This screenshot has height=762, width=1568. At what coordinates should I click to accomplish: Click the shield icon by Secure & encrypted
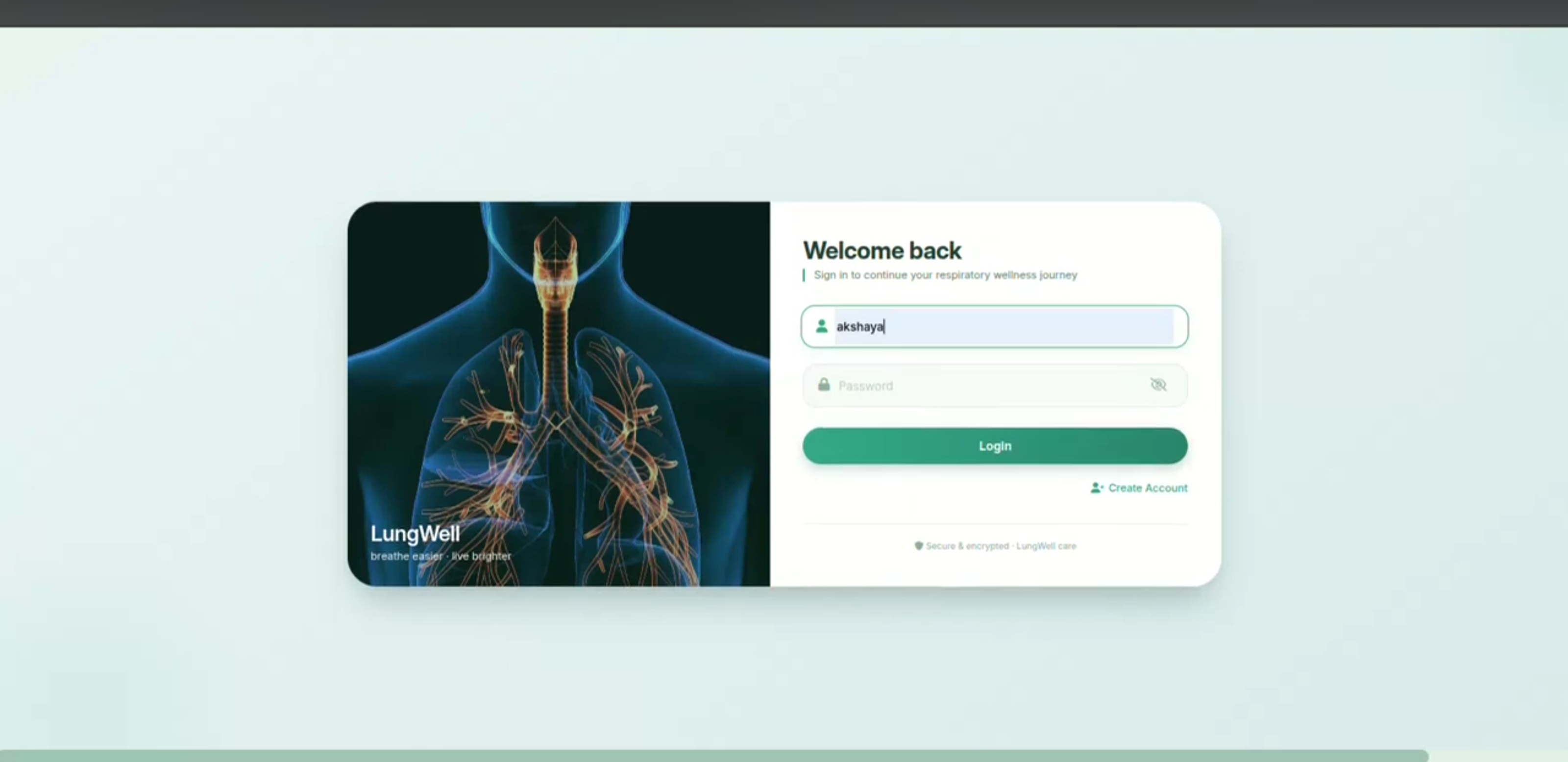(919, 546)
